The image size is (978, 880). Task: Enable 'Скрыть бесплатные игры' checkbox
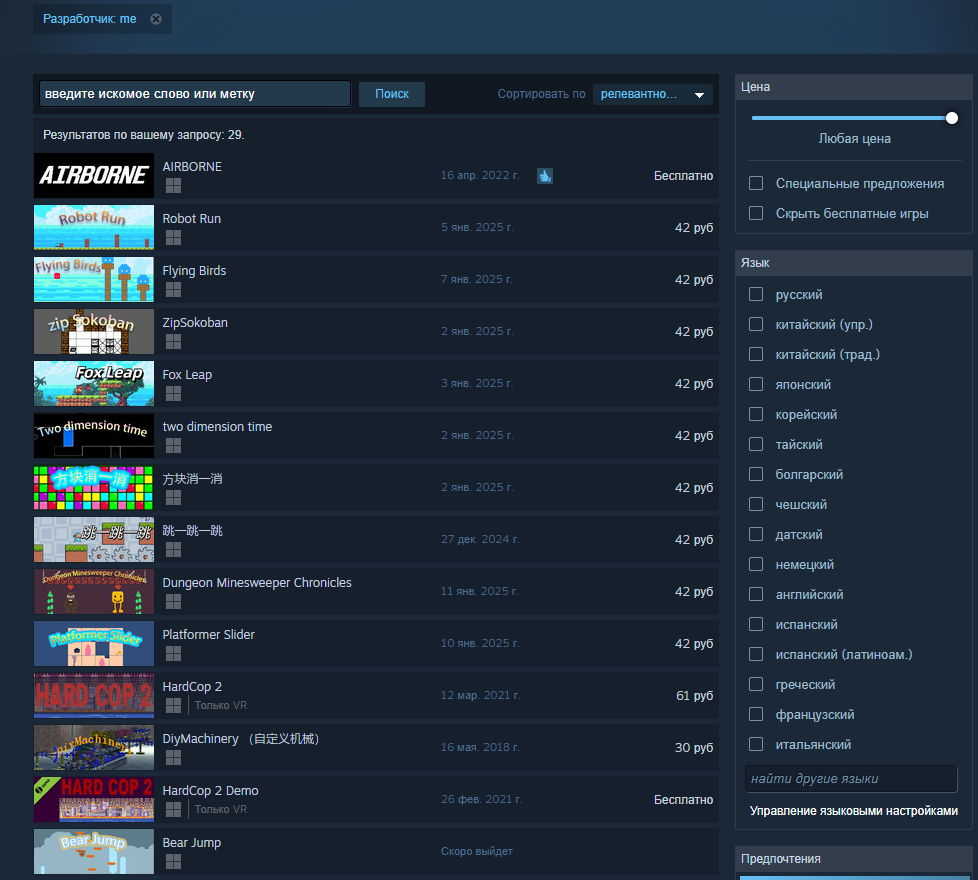coord(756,213)
